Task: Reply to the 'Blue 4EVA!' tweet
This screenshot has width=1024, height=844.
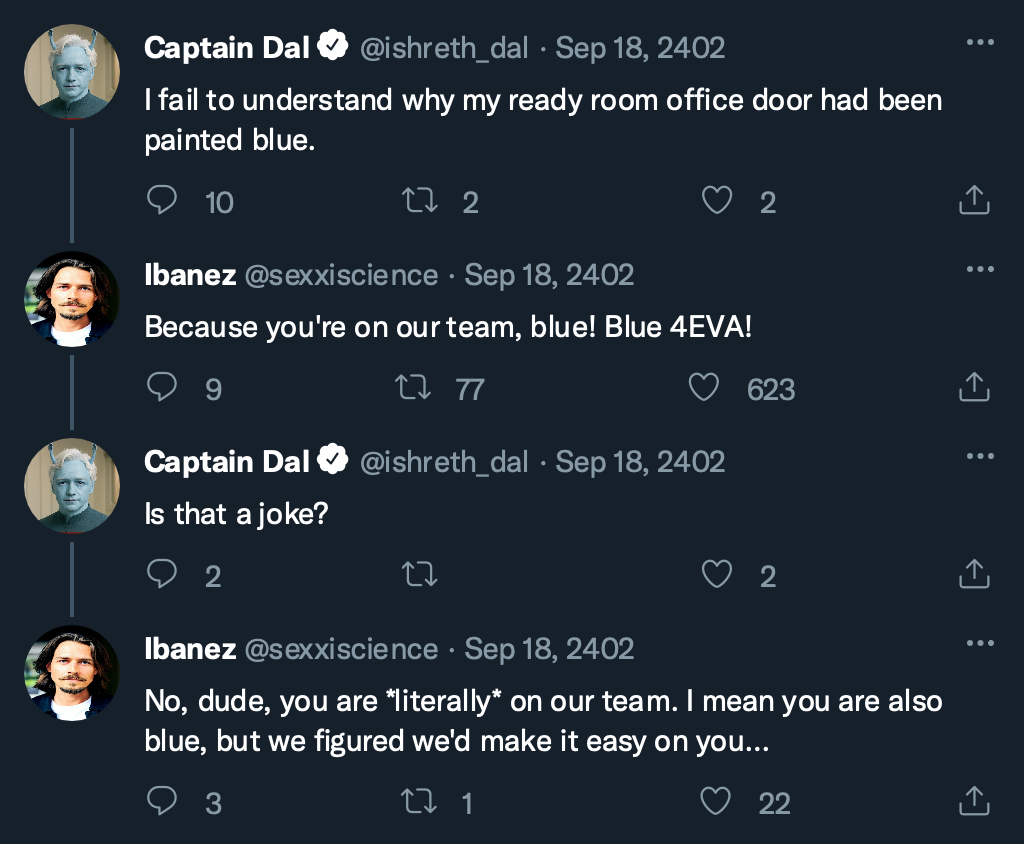Action: (162, 387)
